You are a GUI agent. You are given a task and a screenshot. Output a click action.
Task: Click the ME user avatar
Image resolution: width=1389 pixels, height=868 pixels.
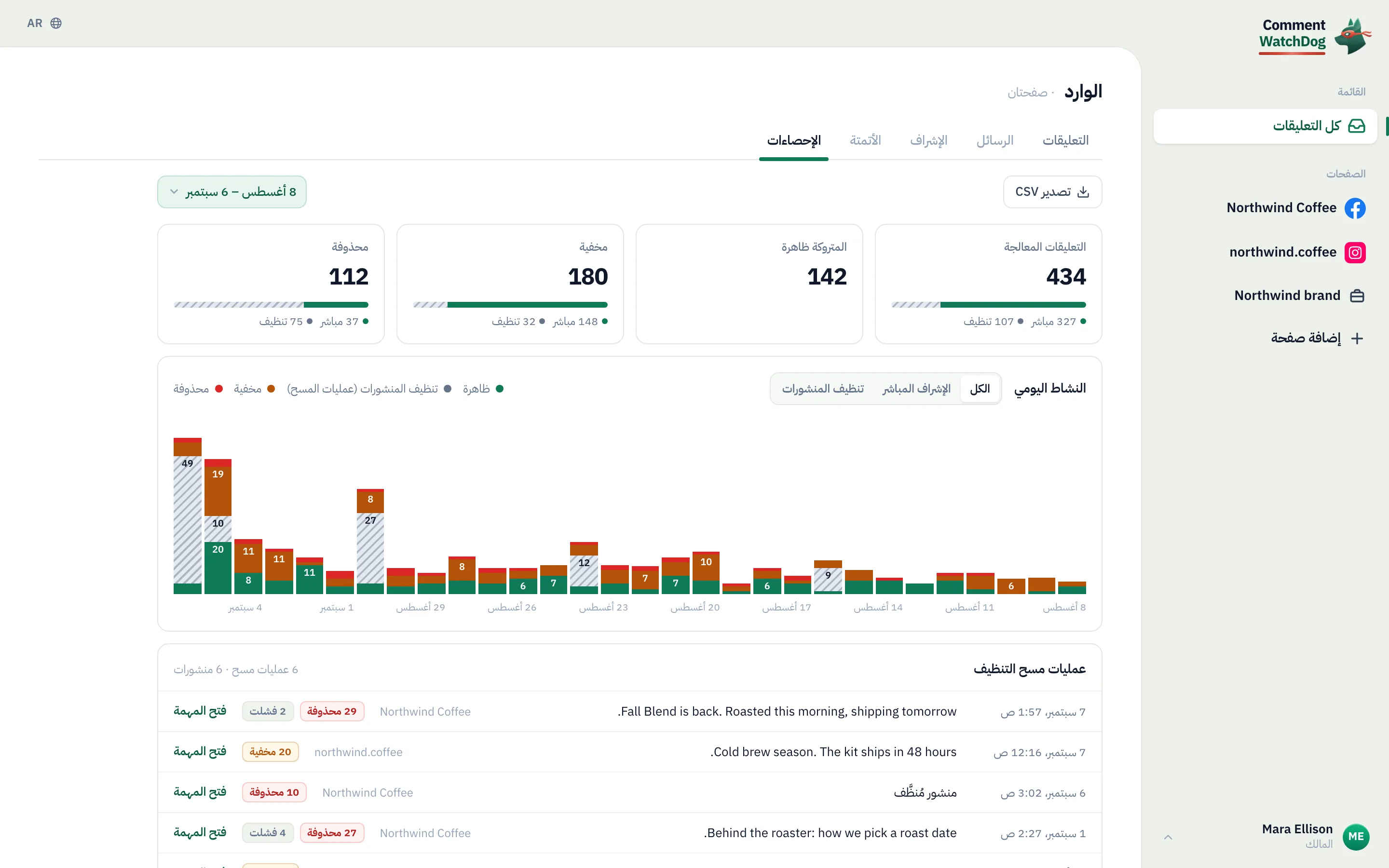coord(1356,837)
